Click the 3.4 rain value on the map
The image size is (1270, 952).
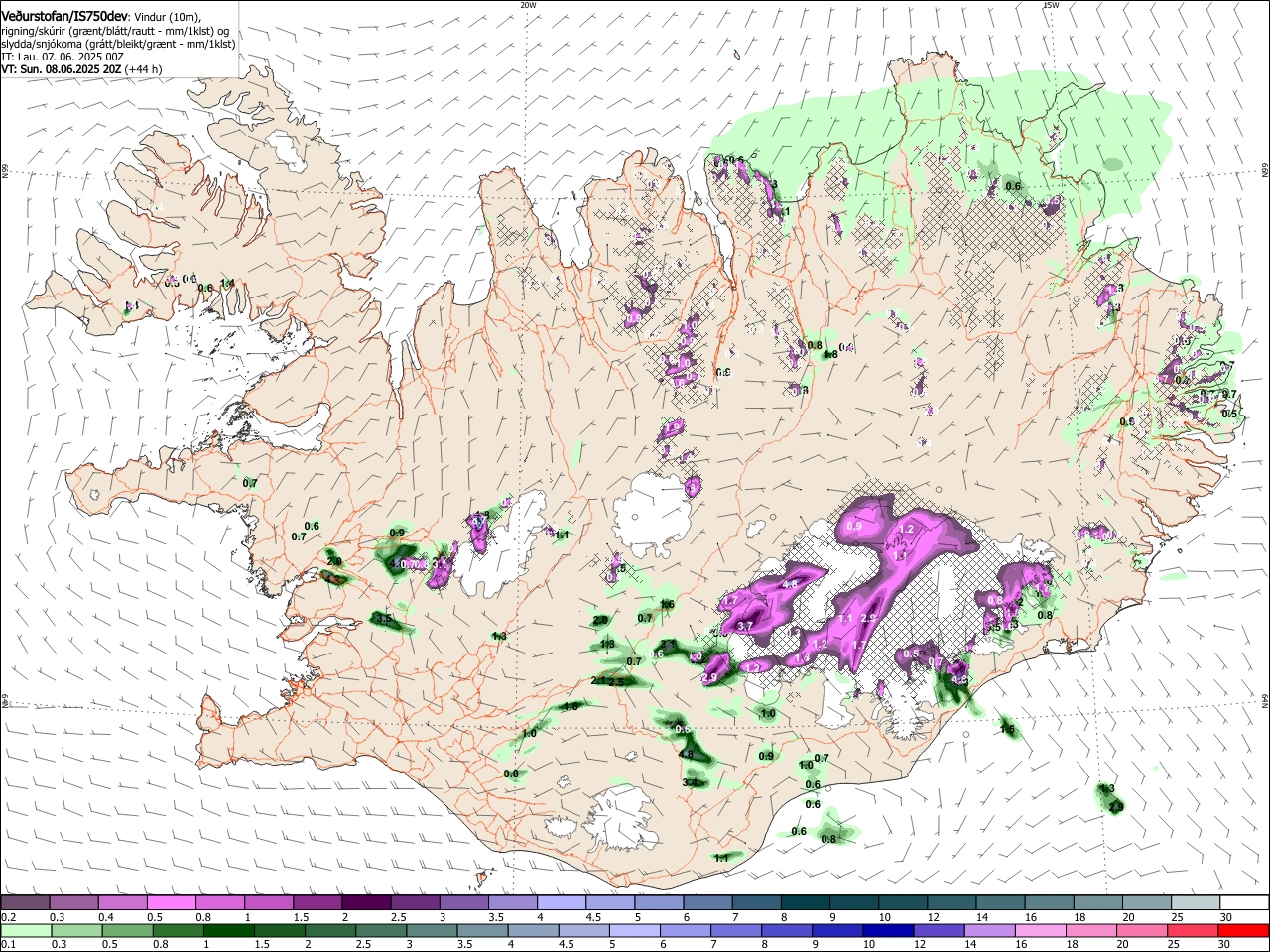coord(690,782)
